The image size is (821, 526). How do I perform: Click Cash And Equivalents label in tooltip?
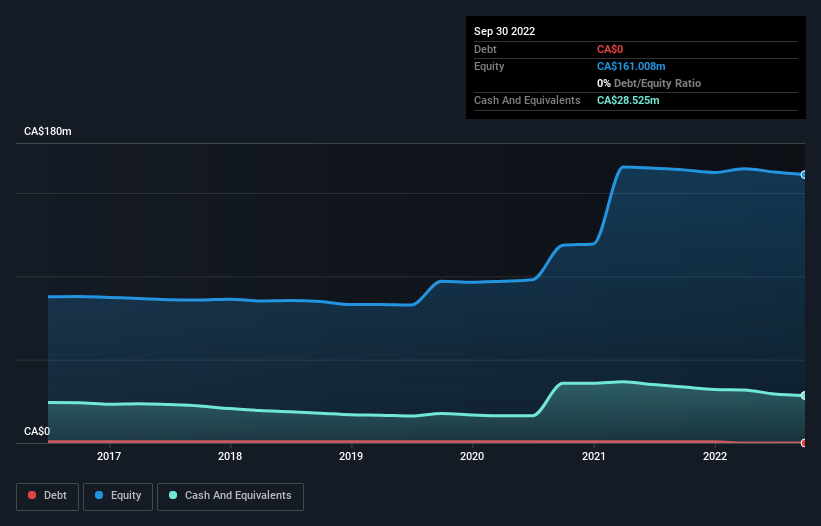tap(527, 100)
